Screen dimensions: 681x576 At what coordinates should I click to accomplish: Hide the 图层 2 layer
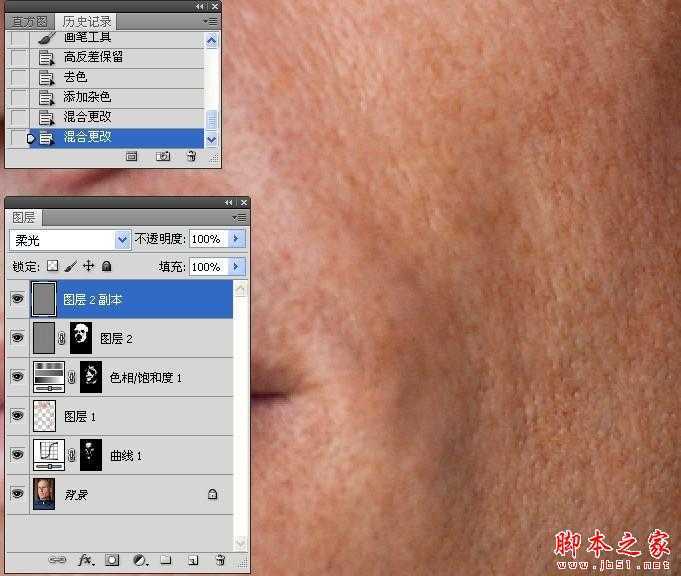(17, 338)
